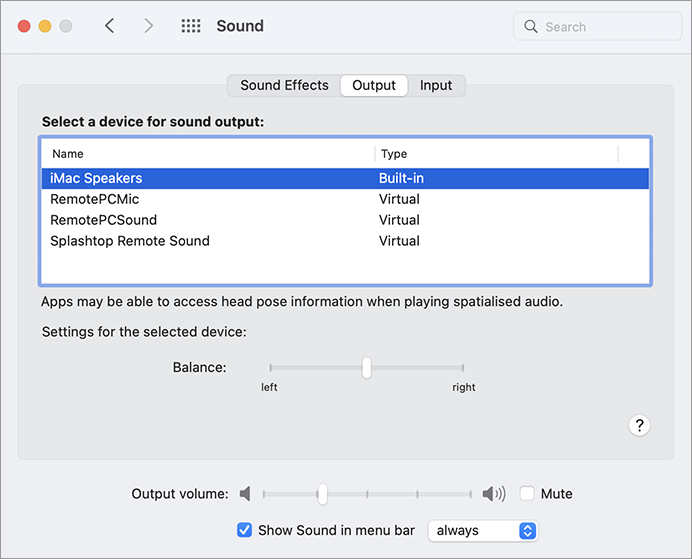Click the back navigation arrow
Viewport: 692px width, 559px height.
coord(110,26)
